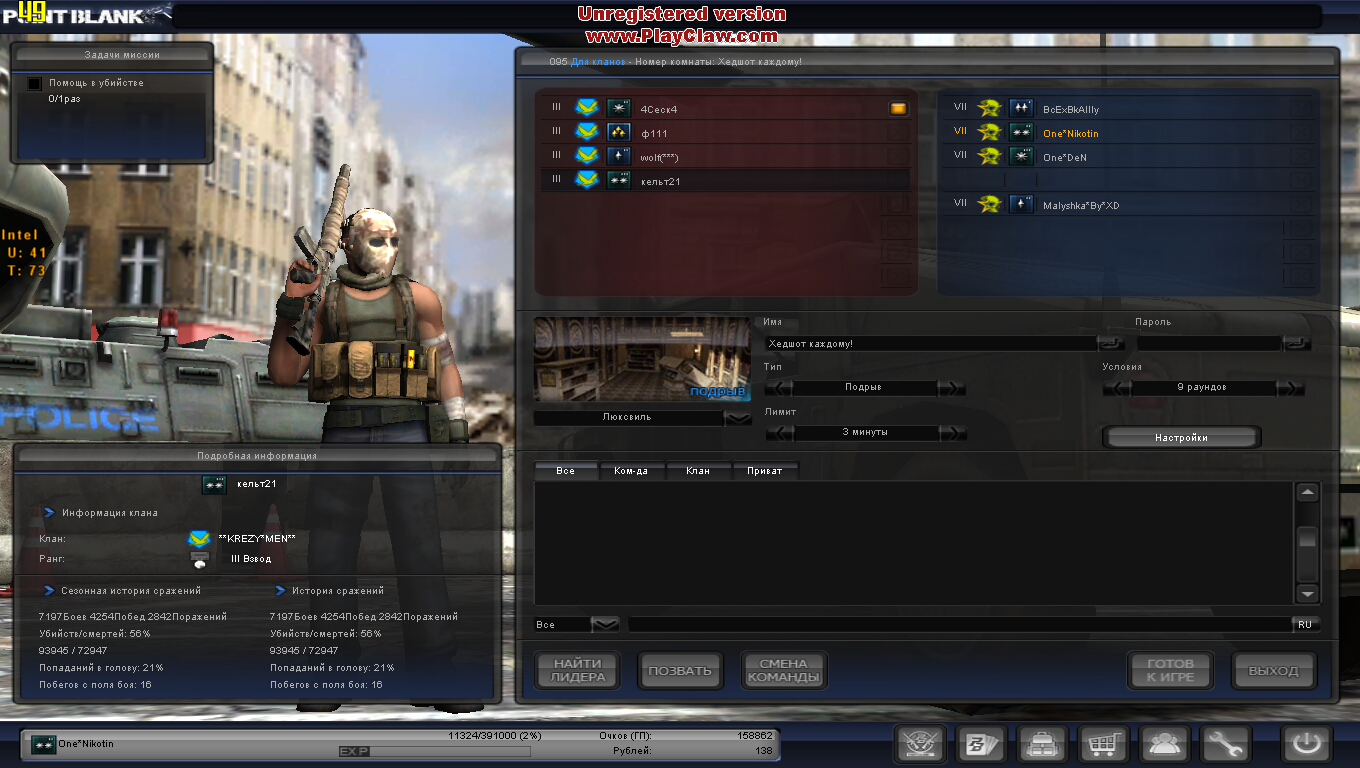Click the next arrow for Условия 9 раундов
1360x768 pixels.
1291,388
